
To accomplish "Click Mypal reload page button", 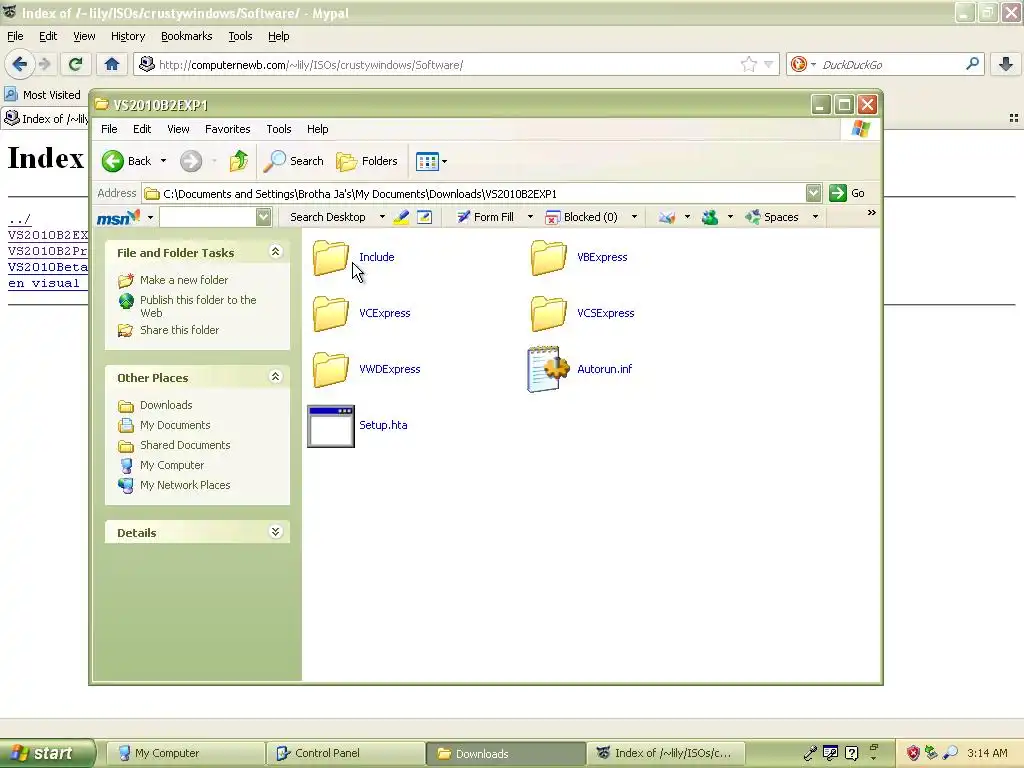I will [x=75, y=64].
